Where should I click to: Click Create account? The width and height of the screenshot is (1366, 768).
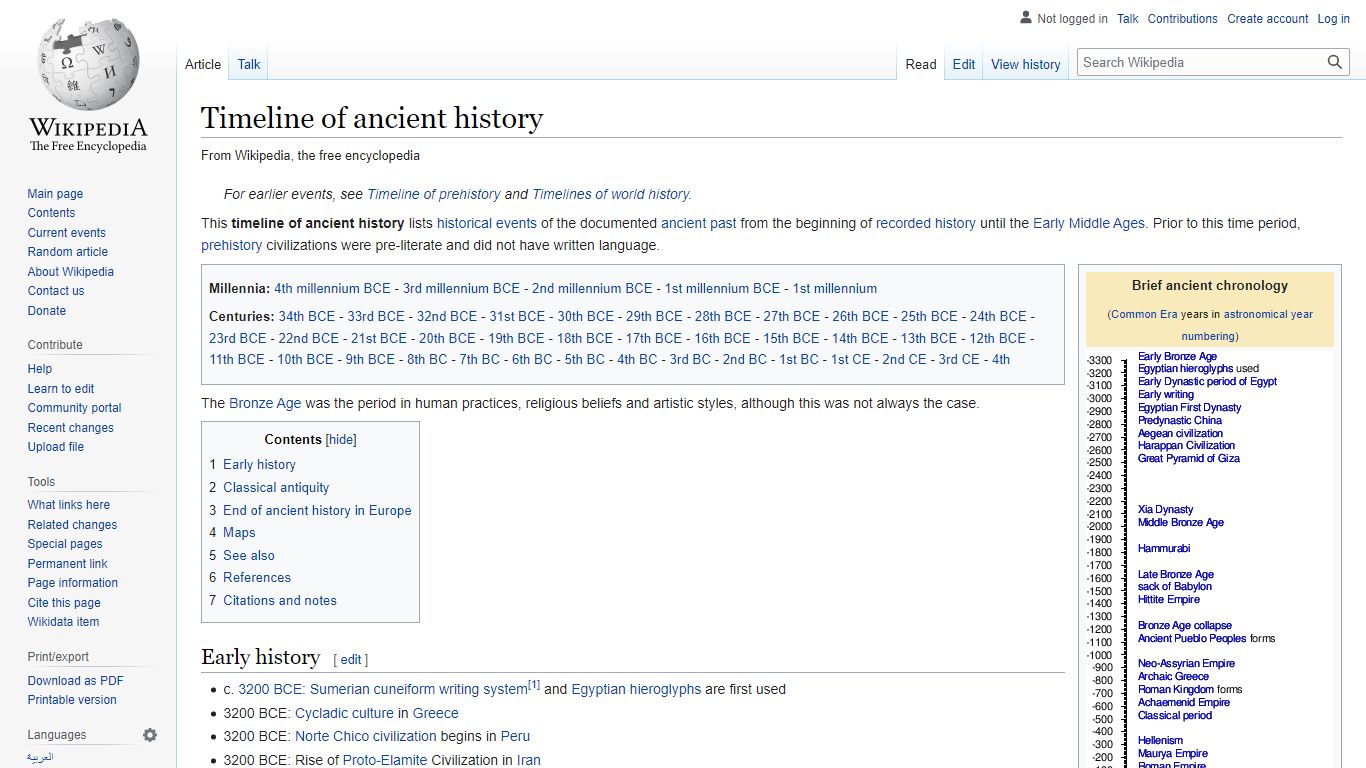pos(1268,19)
